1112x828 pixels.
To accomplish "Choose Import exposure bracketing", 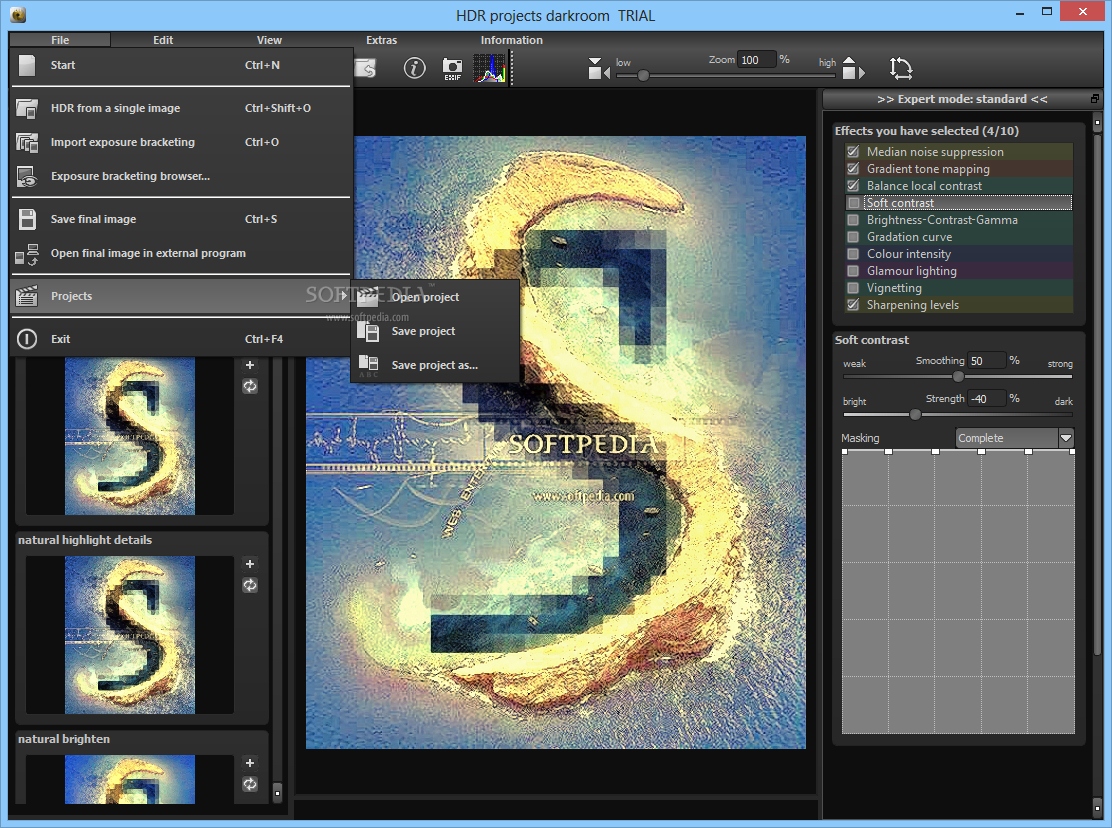I will (x=181, y=142).
